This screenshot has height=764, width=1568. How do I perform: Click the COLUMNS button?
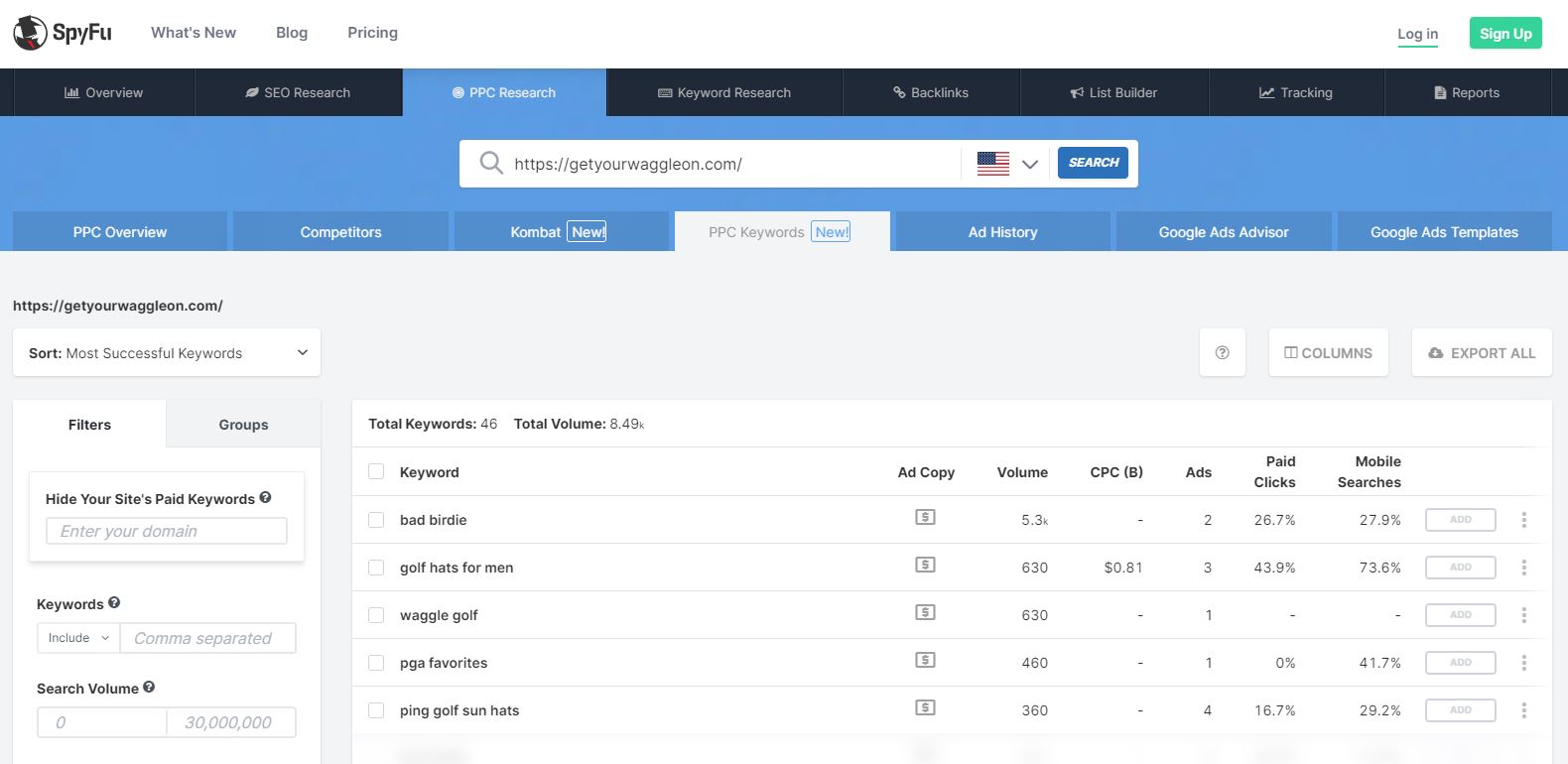[x=1328, y=352]
